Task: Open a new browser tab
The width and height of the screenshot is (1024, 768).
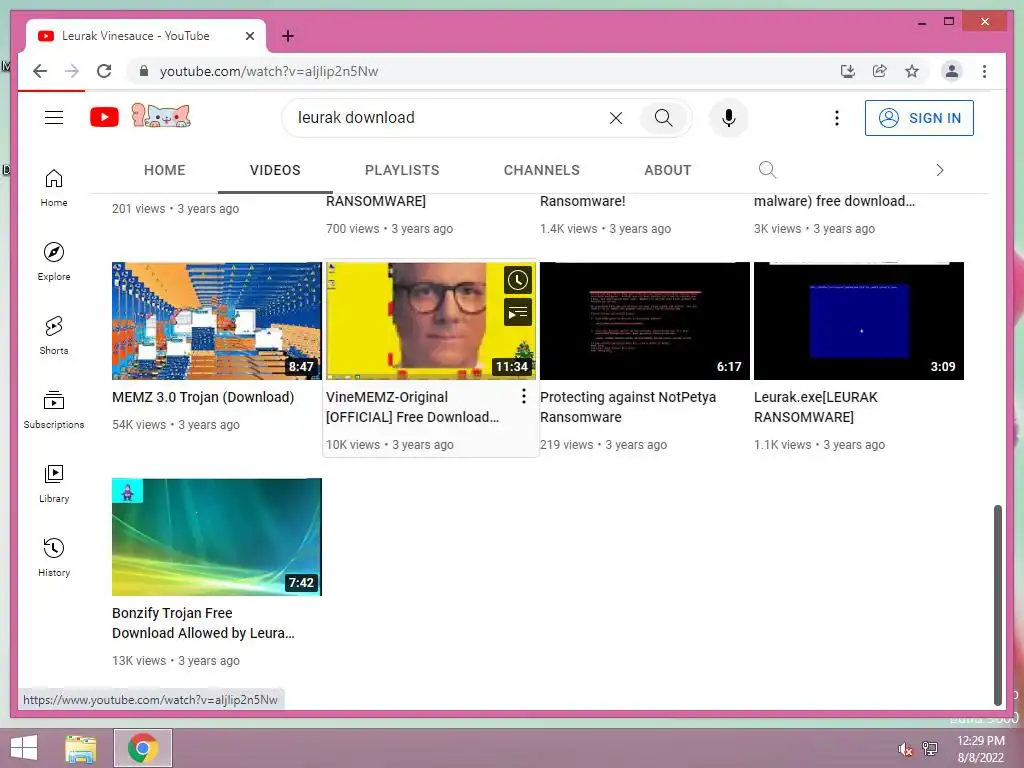Action: [287, 36]
